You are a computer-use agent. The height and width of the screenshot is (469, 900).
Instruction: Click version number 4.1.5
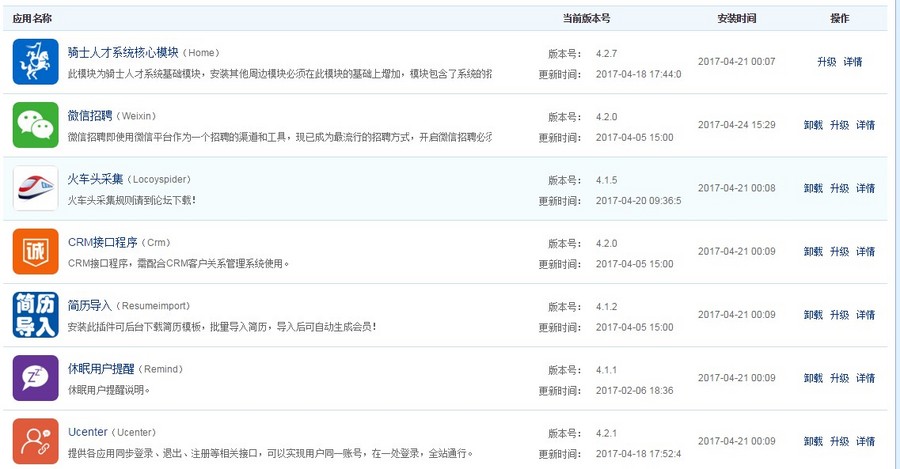tap(606, 180)
